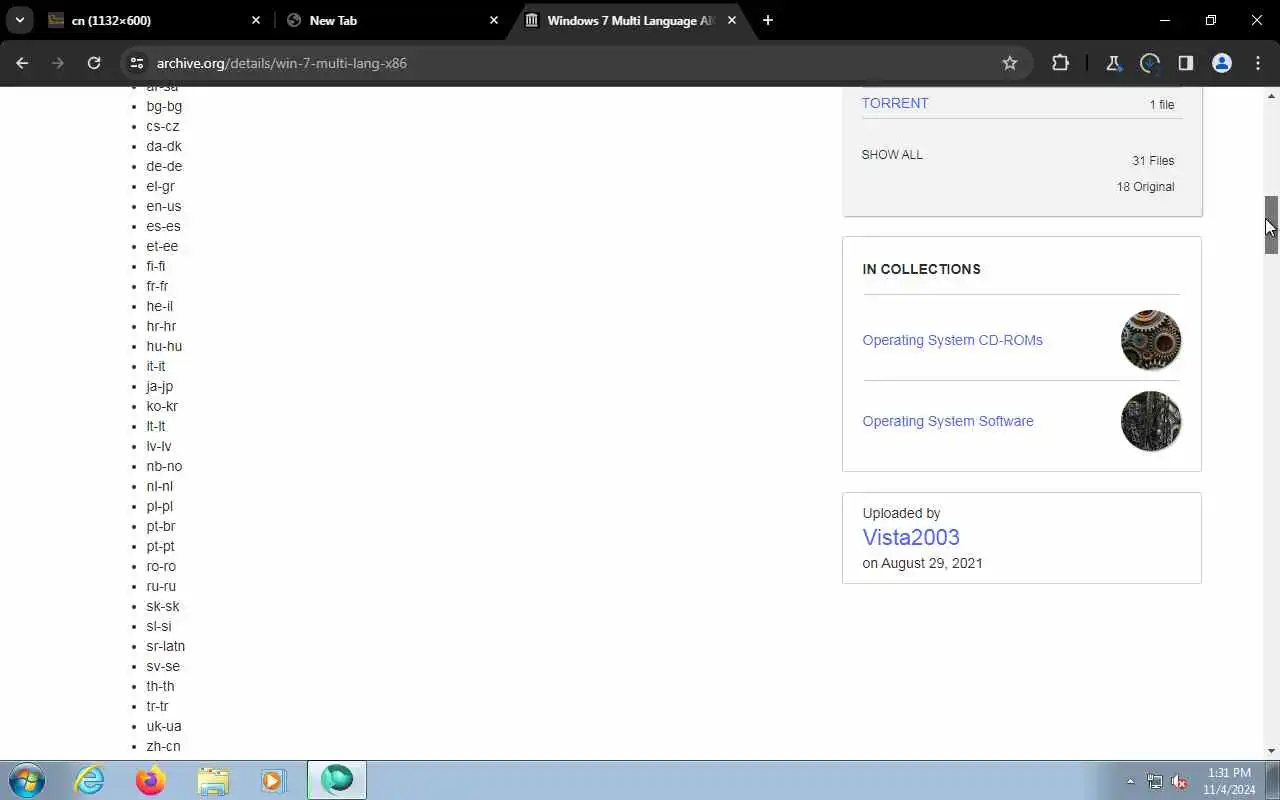Screen dimensions: 1280x800
Task: Open Chrome Labs flask icon
Action: (1113, 63)
